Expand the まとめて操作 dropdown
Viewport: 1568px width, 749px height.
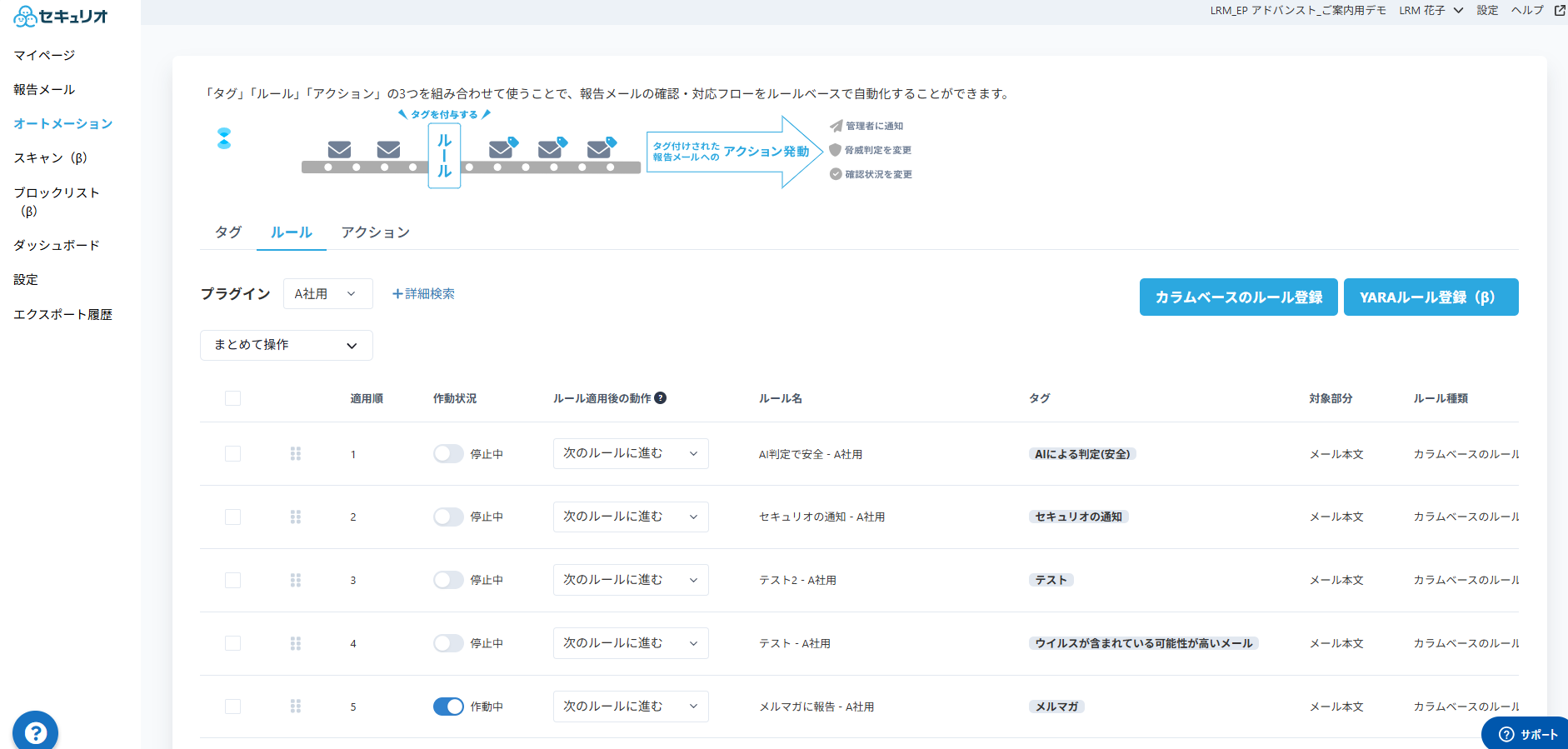point(286,345)
